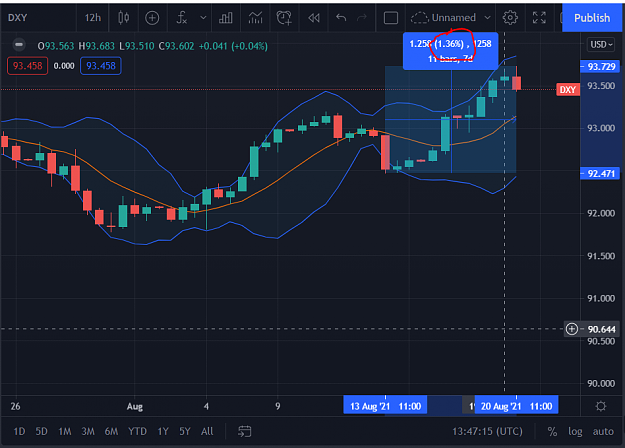This screenshot has height=448, width=625.
Task: Select the 1Y date range
Action: pyautogui.click(x=163, y=431)
